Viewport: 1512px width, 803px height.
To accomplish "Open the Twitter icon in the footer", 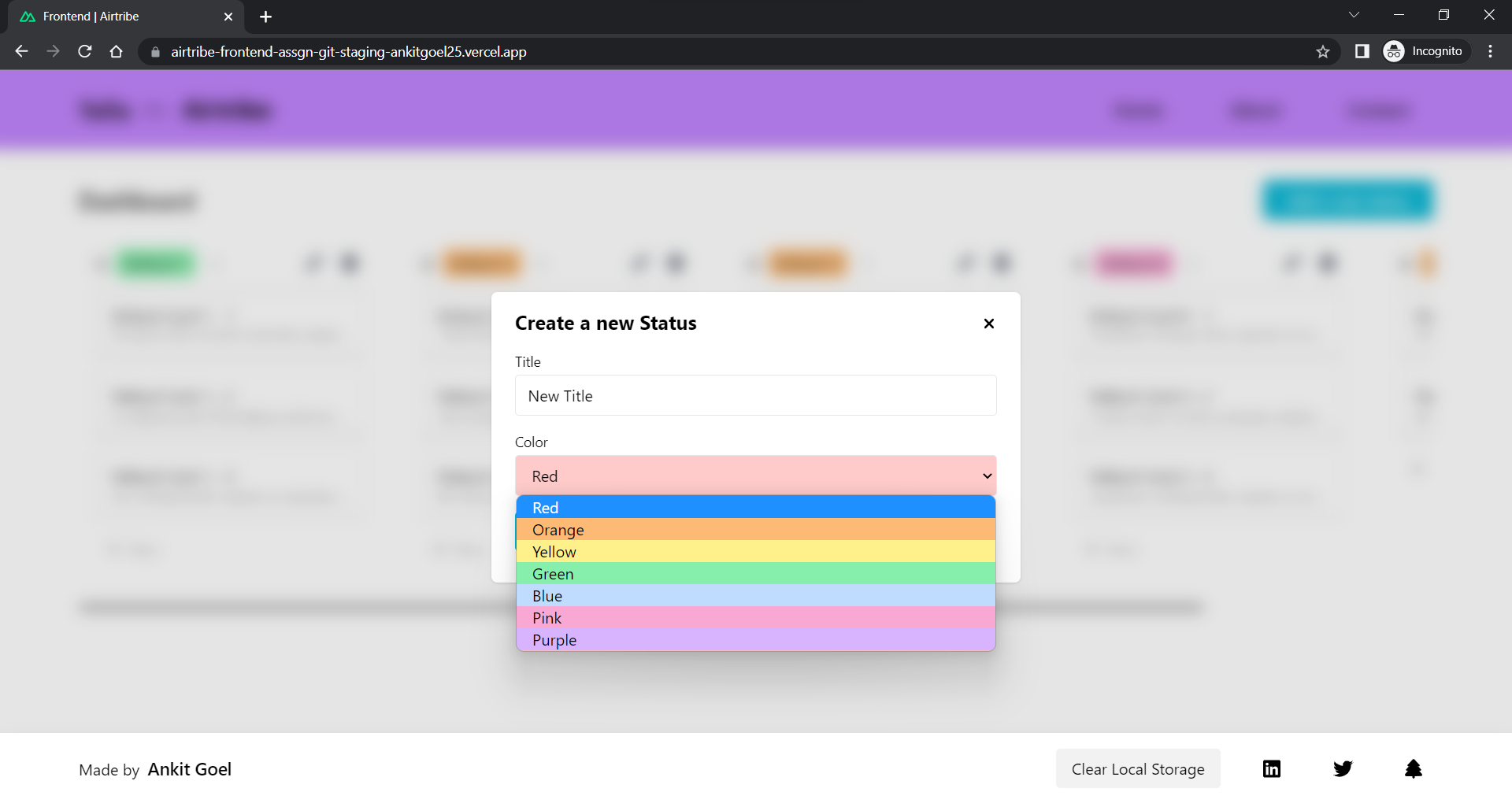I will 1343,768.
